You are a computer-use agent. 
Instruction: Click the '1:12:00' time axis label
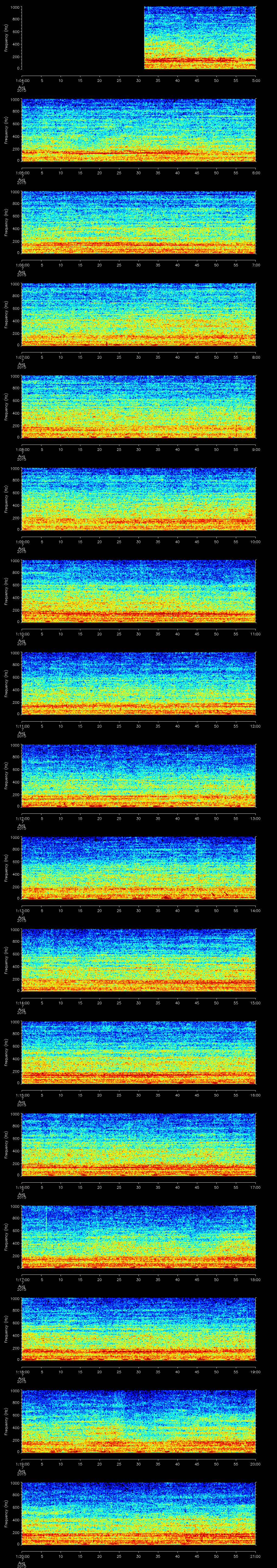[x=22, y=819]
